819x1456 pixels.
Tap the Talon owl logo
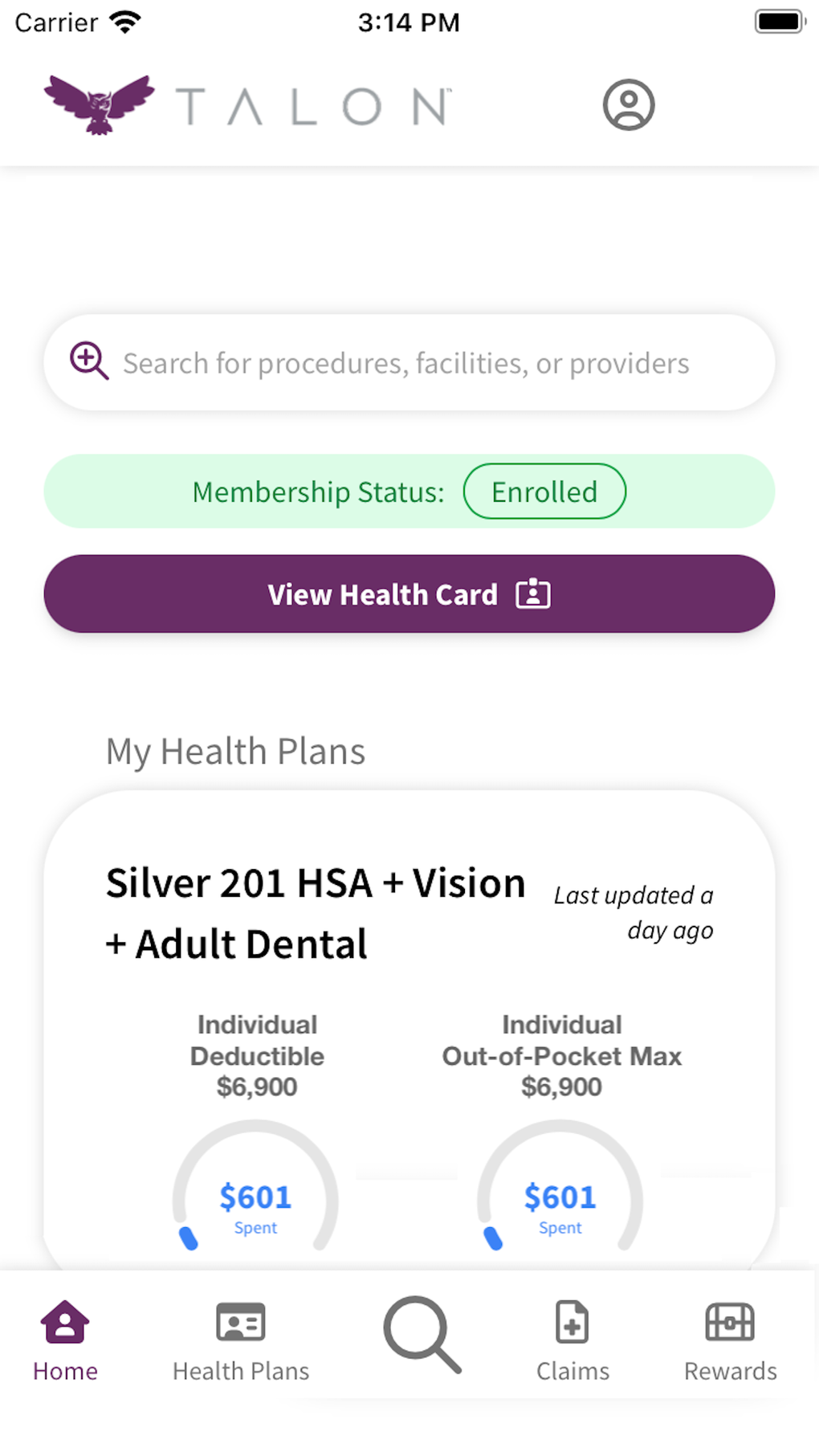[x=100, y=104]
